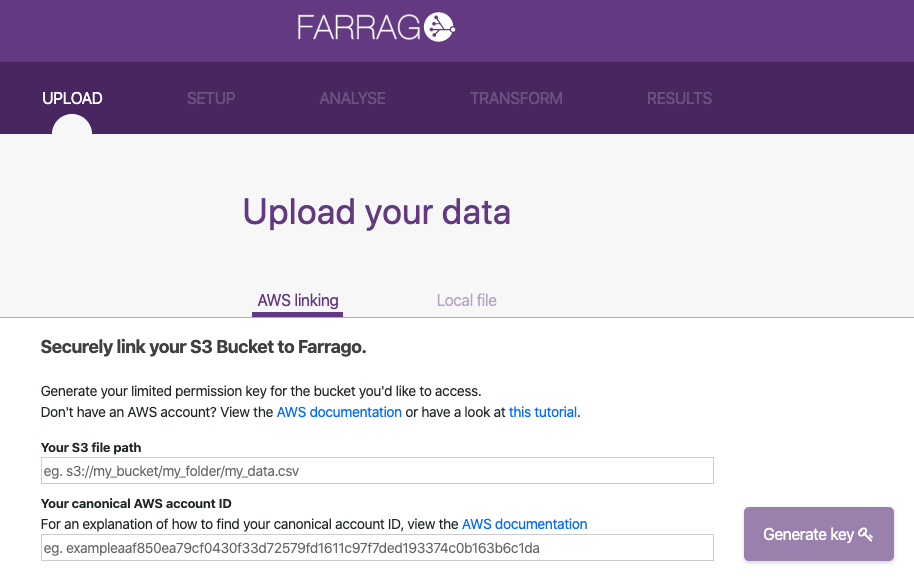Click the circular network icon beside FARRAGO text
Screen dimensions: 914x585
tap(438, 26)
